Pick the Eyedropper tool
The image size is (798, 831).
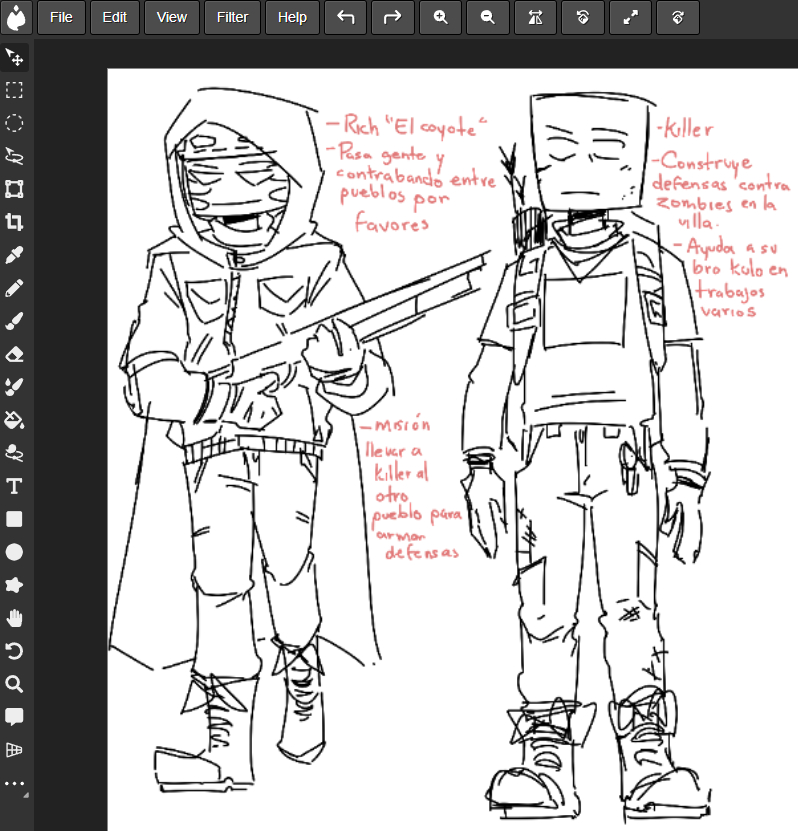pos(14,255)
